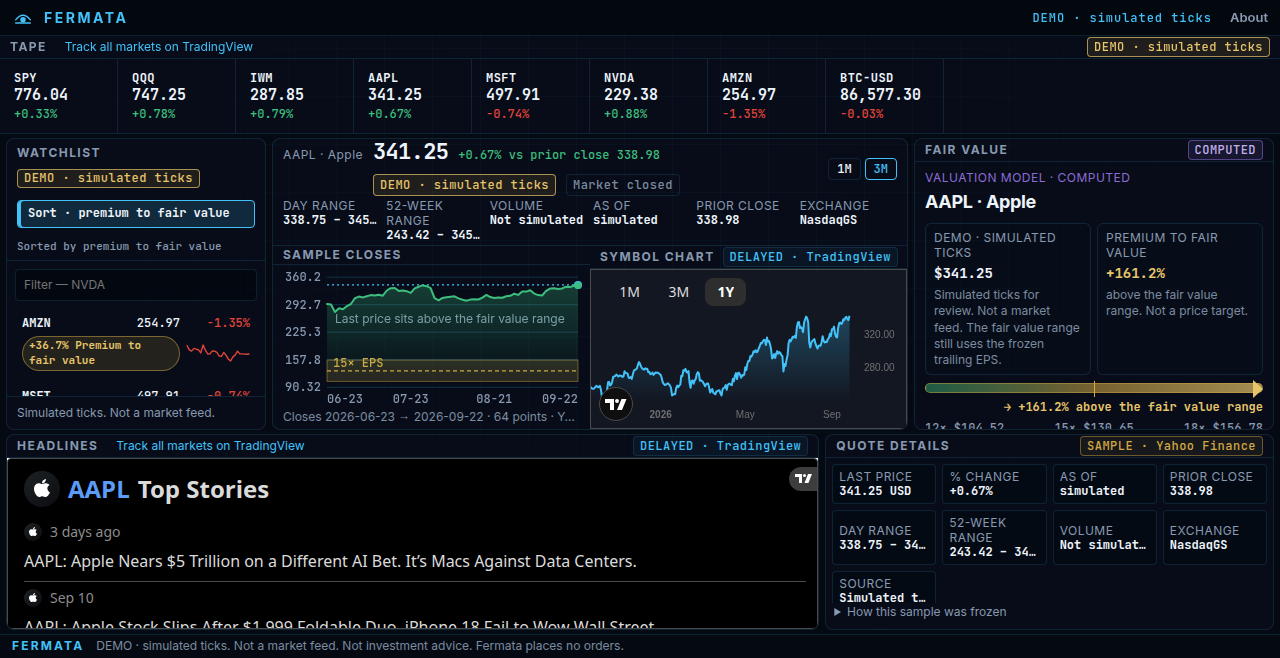
Task: Open 'Track all markets on TradingView' in the Tape
Action: point(159,47)
